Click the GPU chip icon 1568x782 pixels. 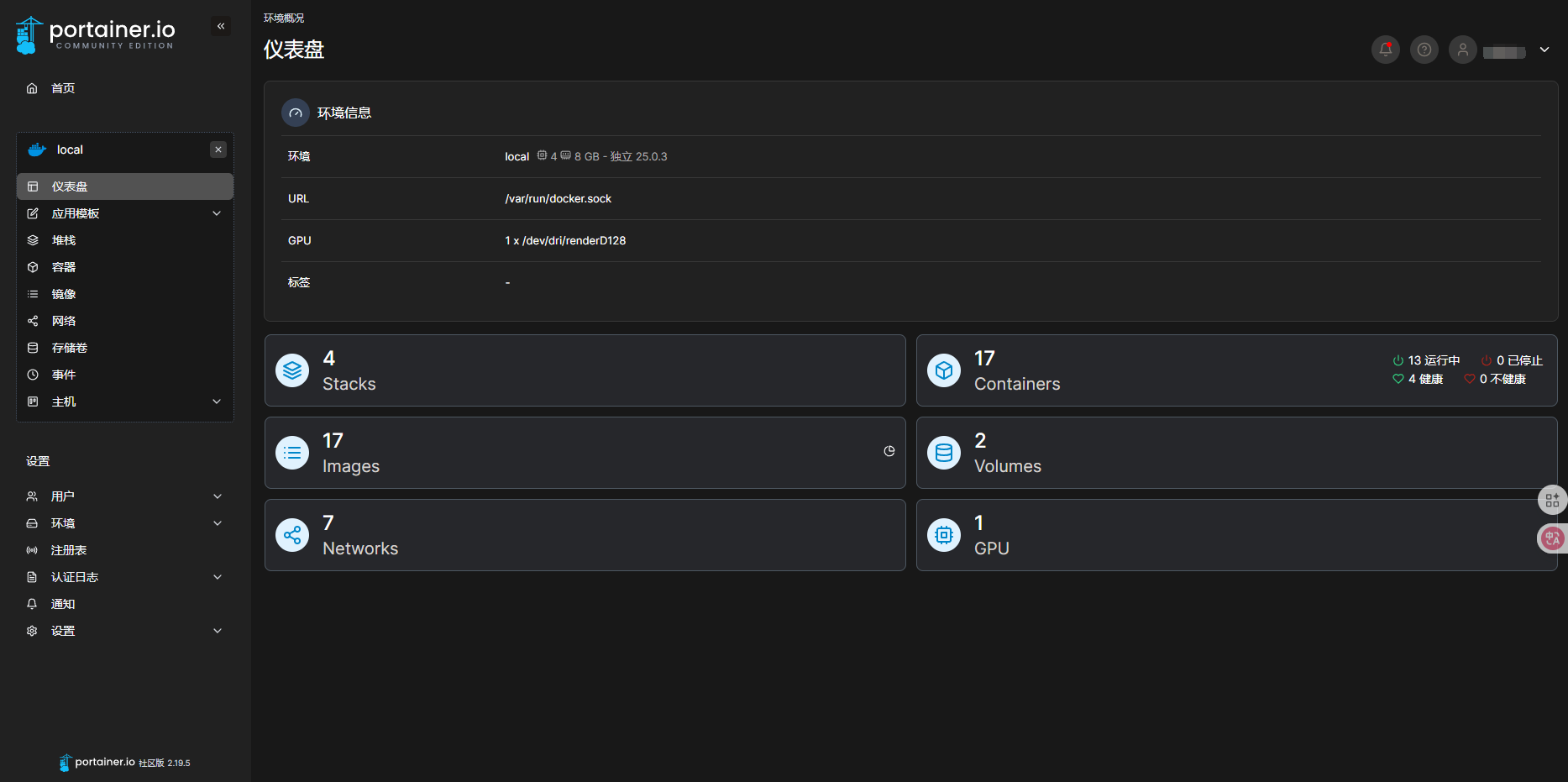943,535
